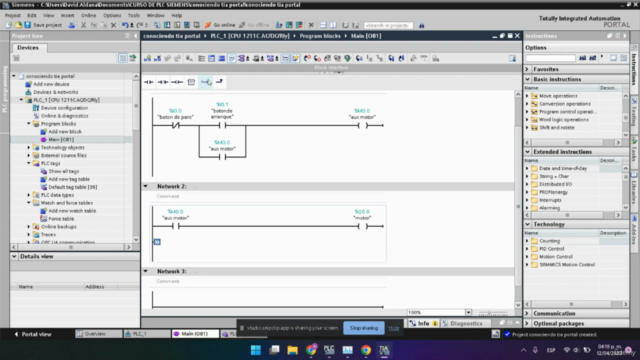Open the Edit menu
640x360 pixels.
32,15
